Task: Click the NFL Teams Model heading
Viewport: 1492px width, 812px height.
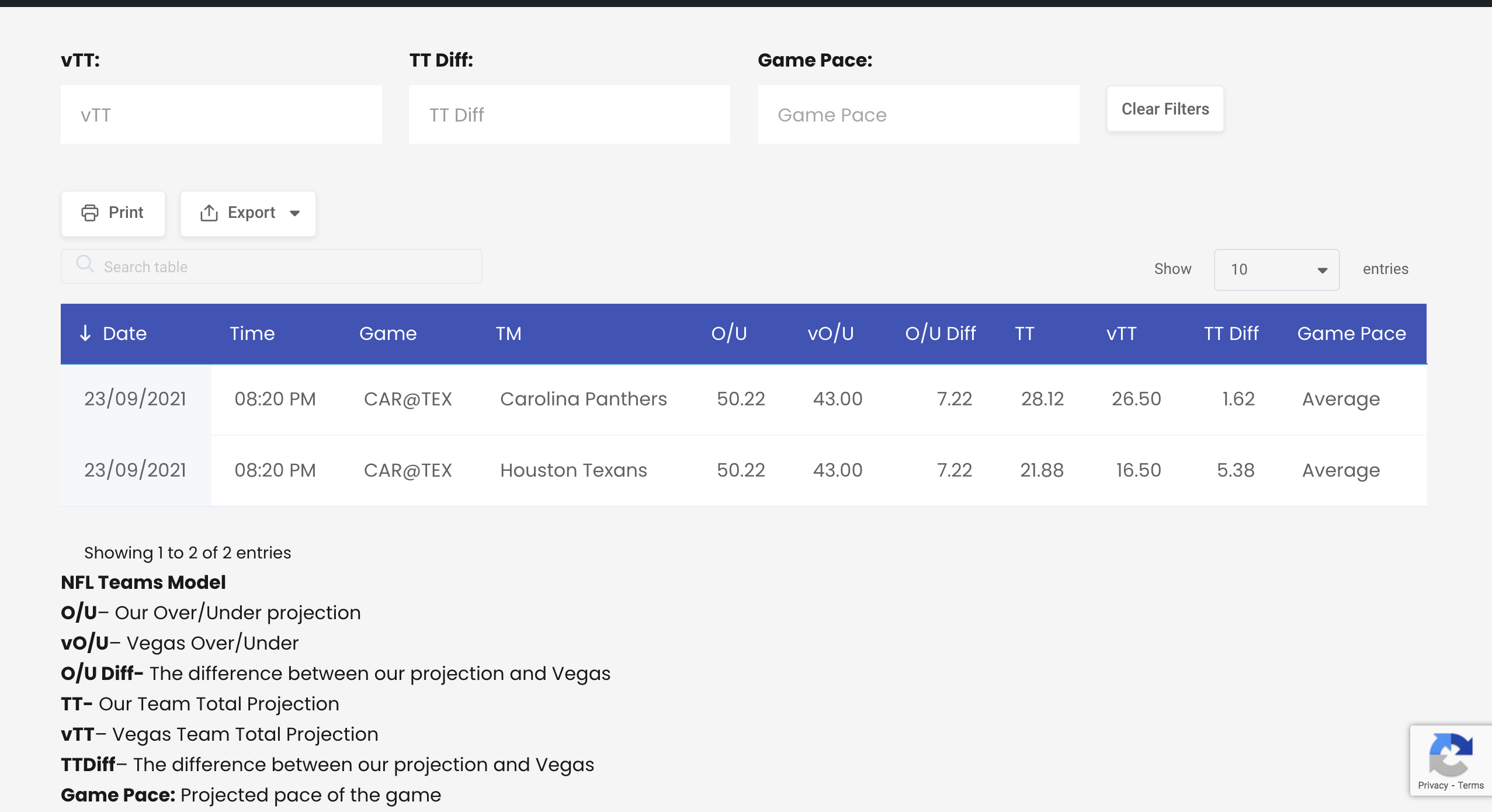Action: click(x=143, y=582)
